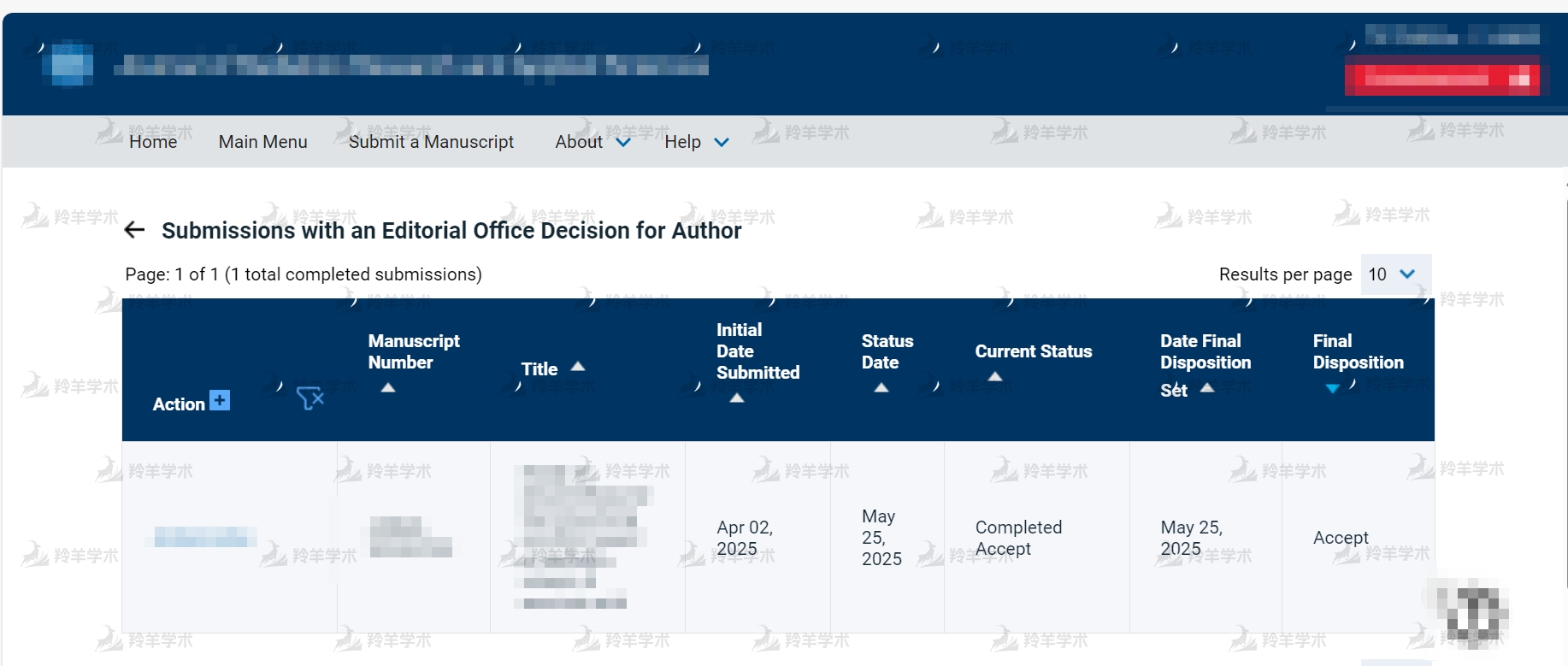The height and width of the screenshot is (666, 1568).
Task: Click the blurred logo in header
Action: coord(72,64)
